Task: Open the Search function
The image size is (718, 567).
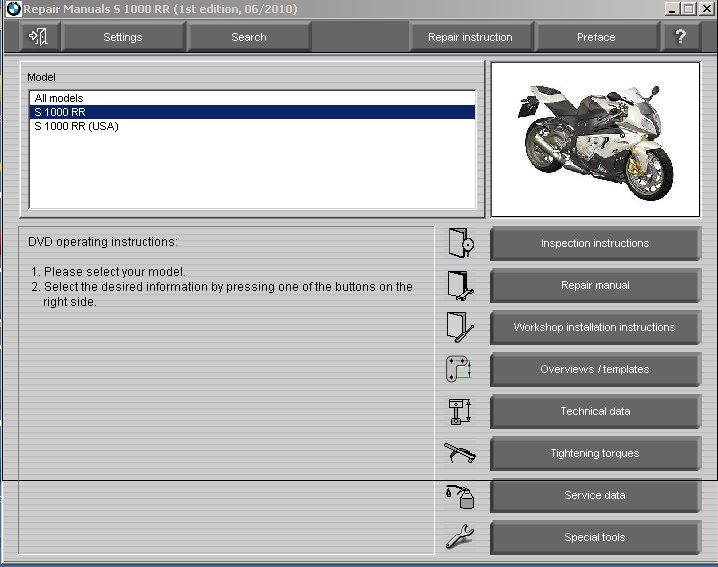Action: tap(248, 37)
